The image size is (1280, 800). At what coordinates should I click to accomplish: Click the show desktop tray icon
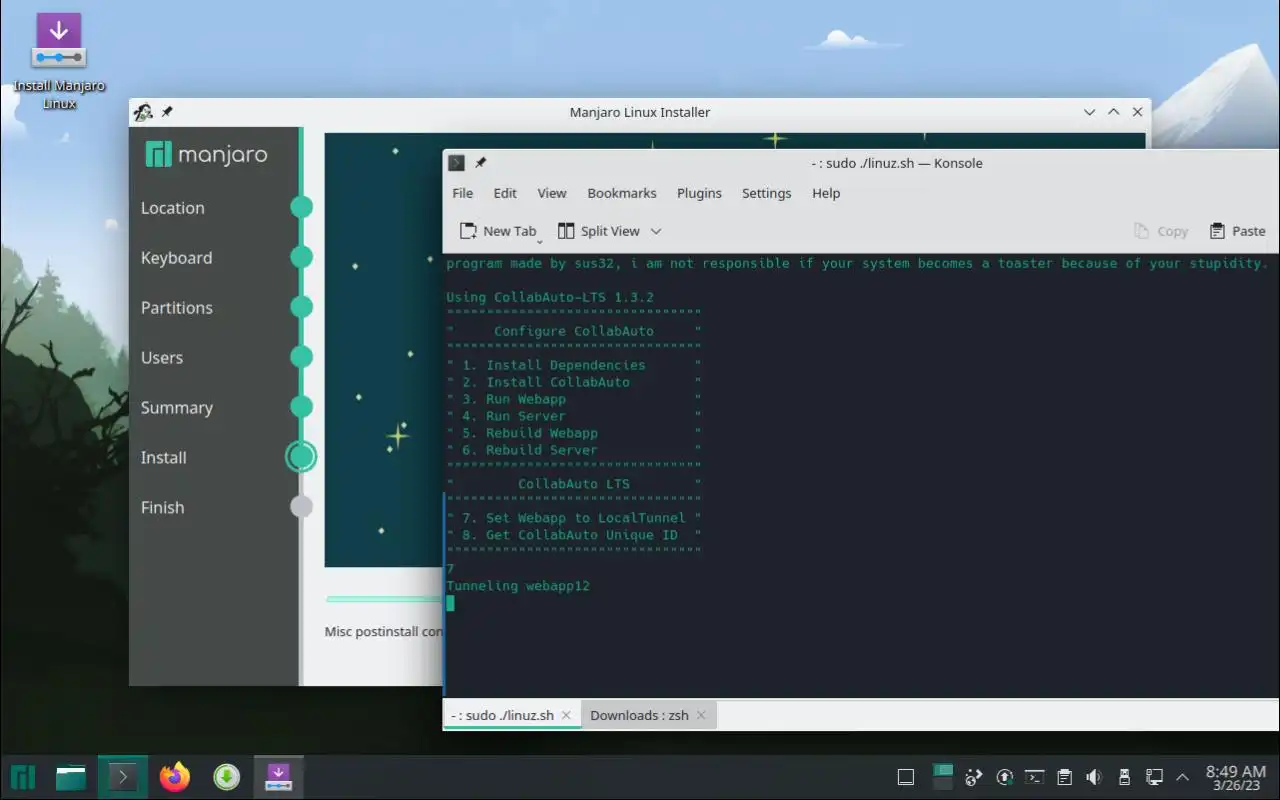point(906,777)
